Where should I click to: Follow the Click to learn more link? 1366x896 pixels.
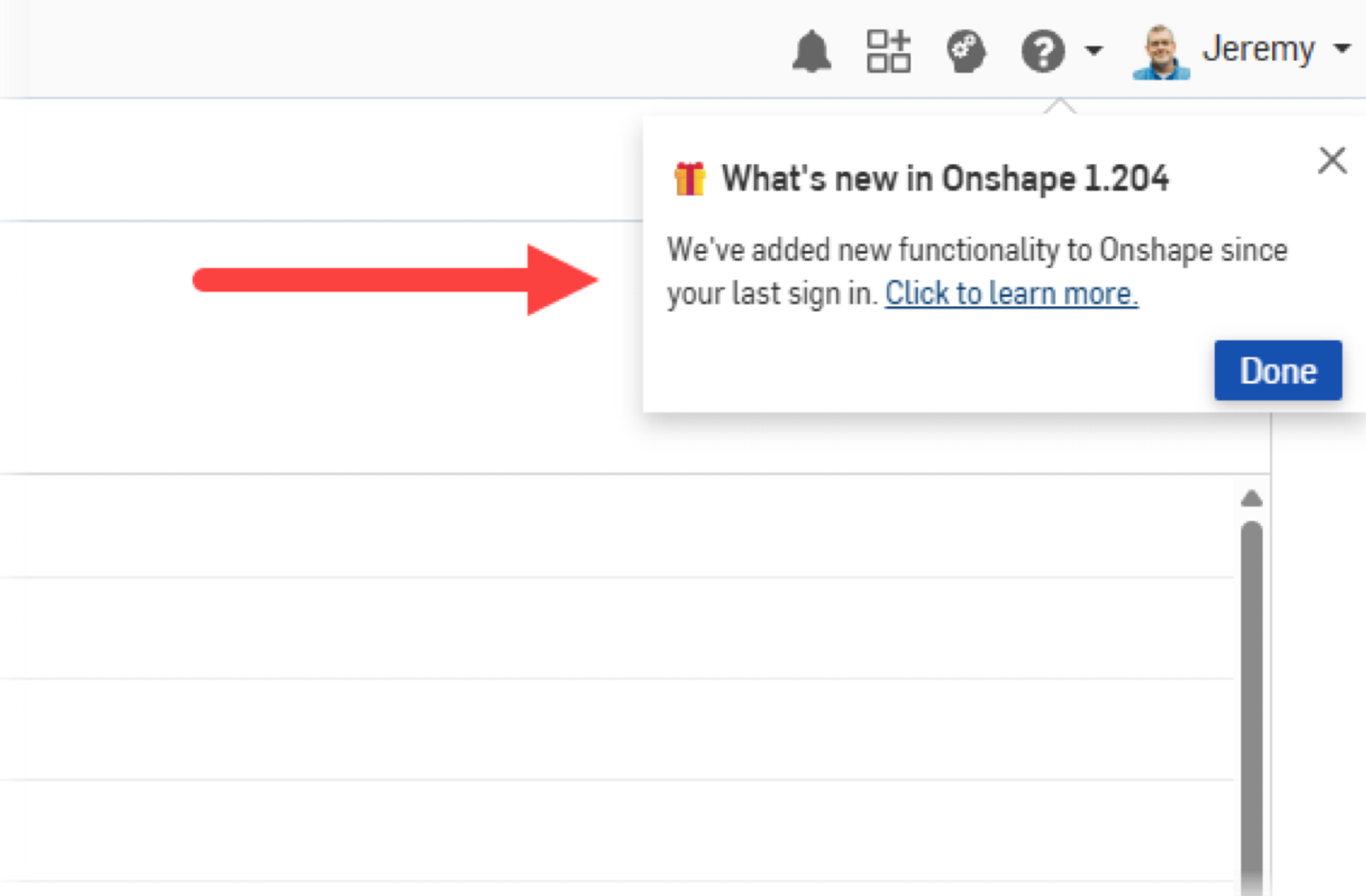pyautogui.click(x=1011, y=294)
